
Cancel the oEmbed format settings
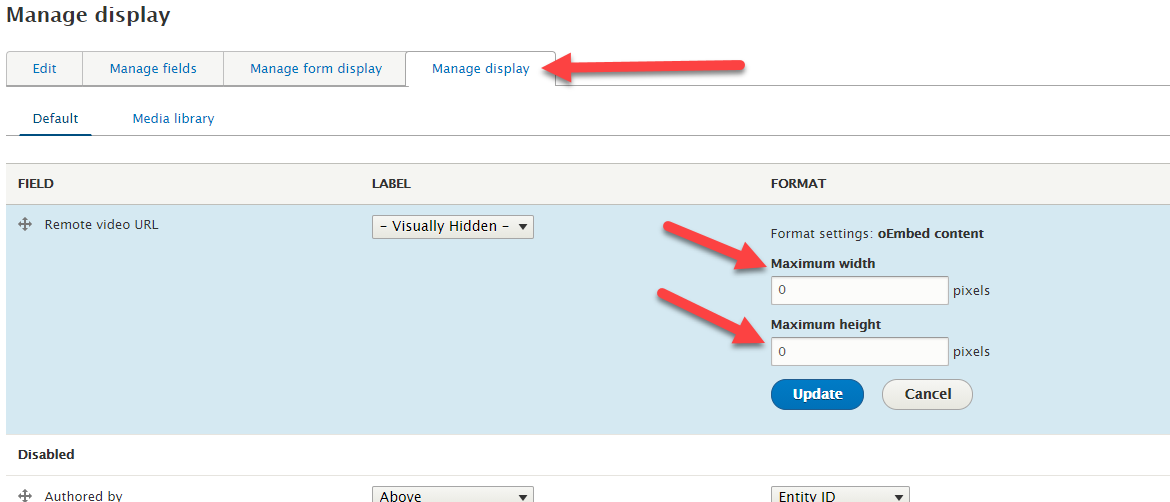[x=927, y=395]
